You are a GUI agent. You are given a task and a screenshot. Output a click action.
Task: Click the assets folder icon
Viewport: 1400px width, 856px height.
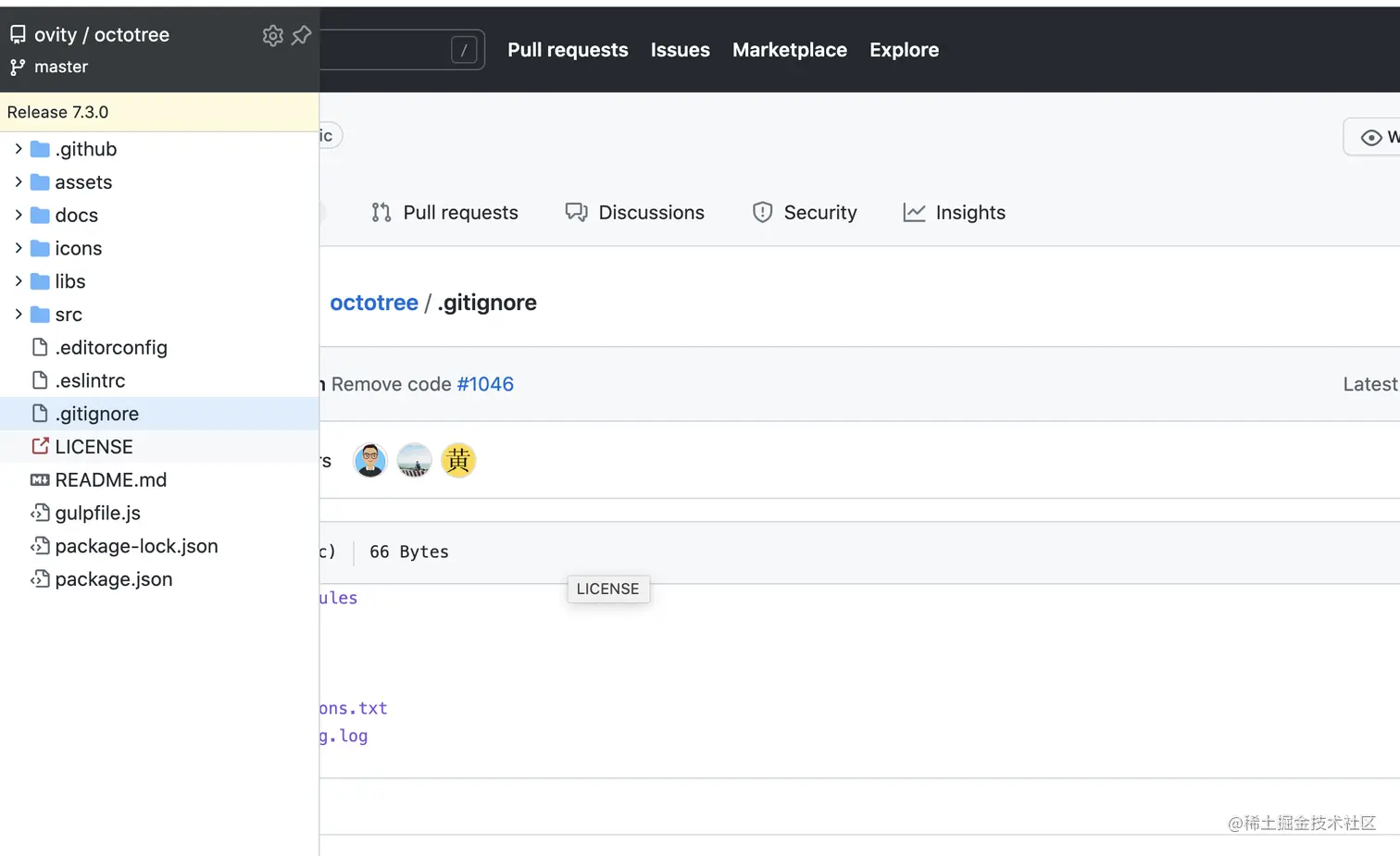point(40,182)
